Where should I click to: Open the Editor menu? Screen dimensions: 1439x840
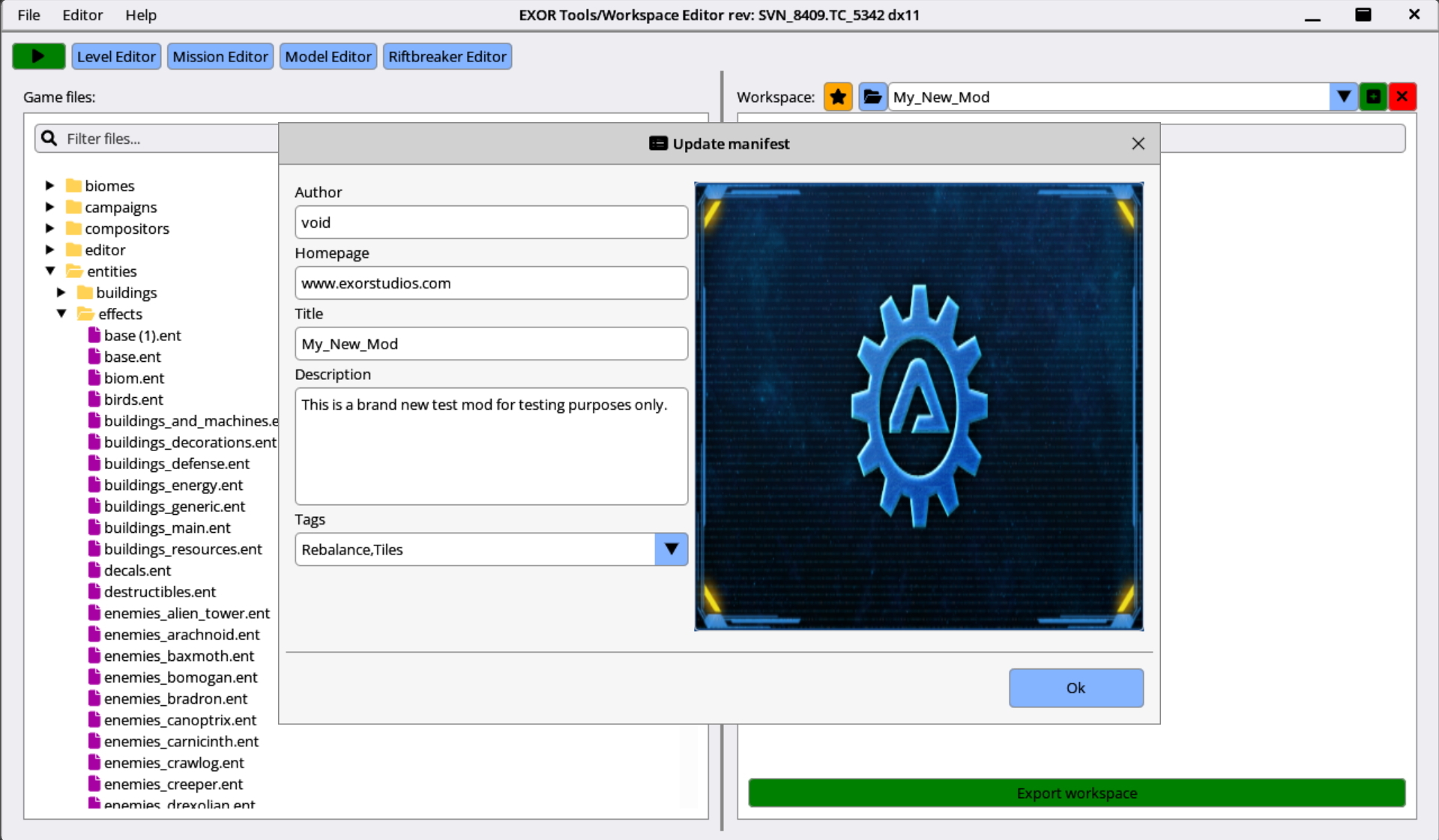pos(82,15)
